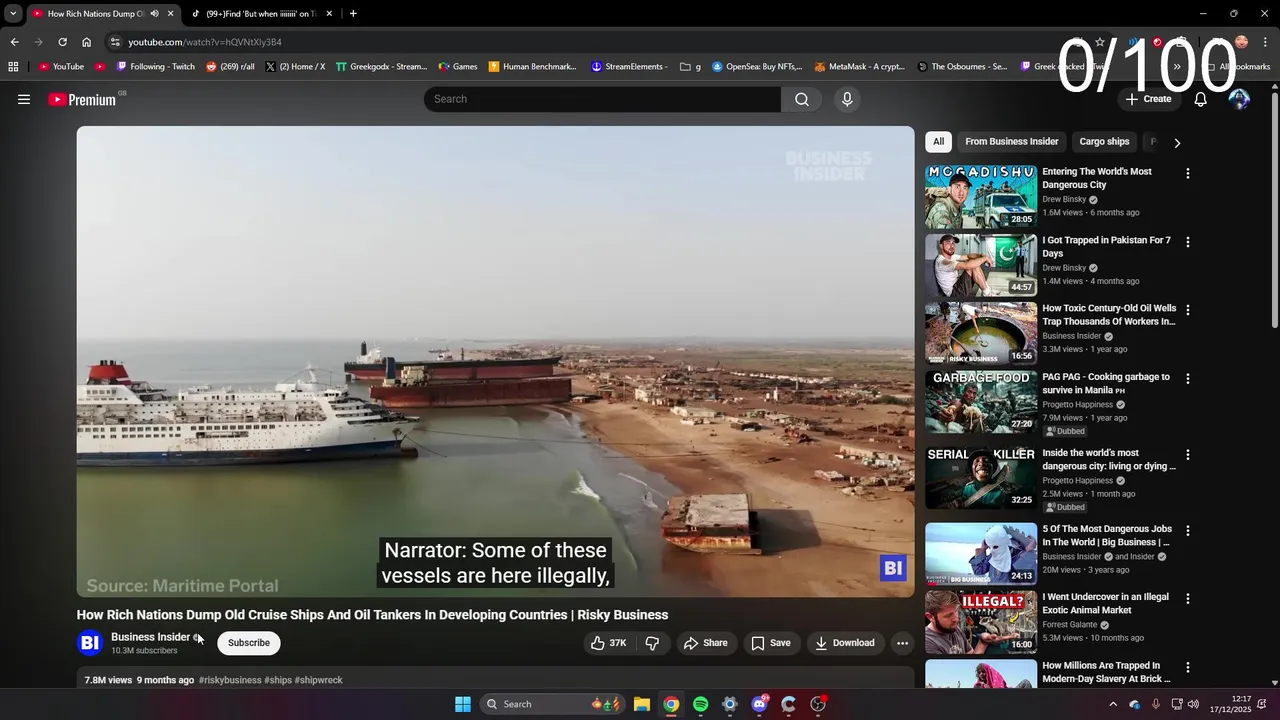Open the #riskybusiness hashtag link

[230, 680]
